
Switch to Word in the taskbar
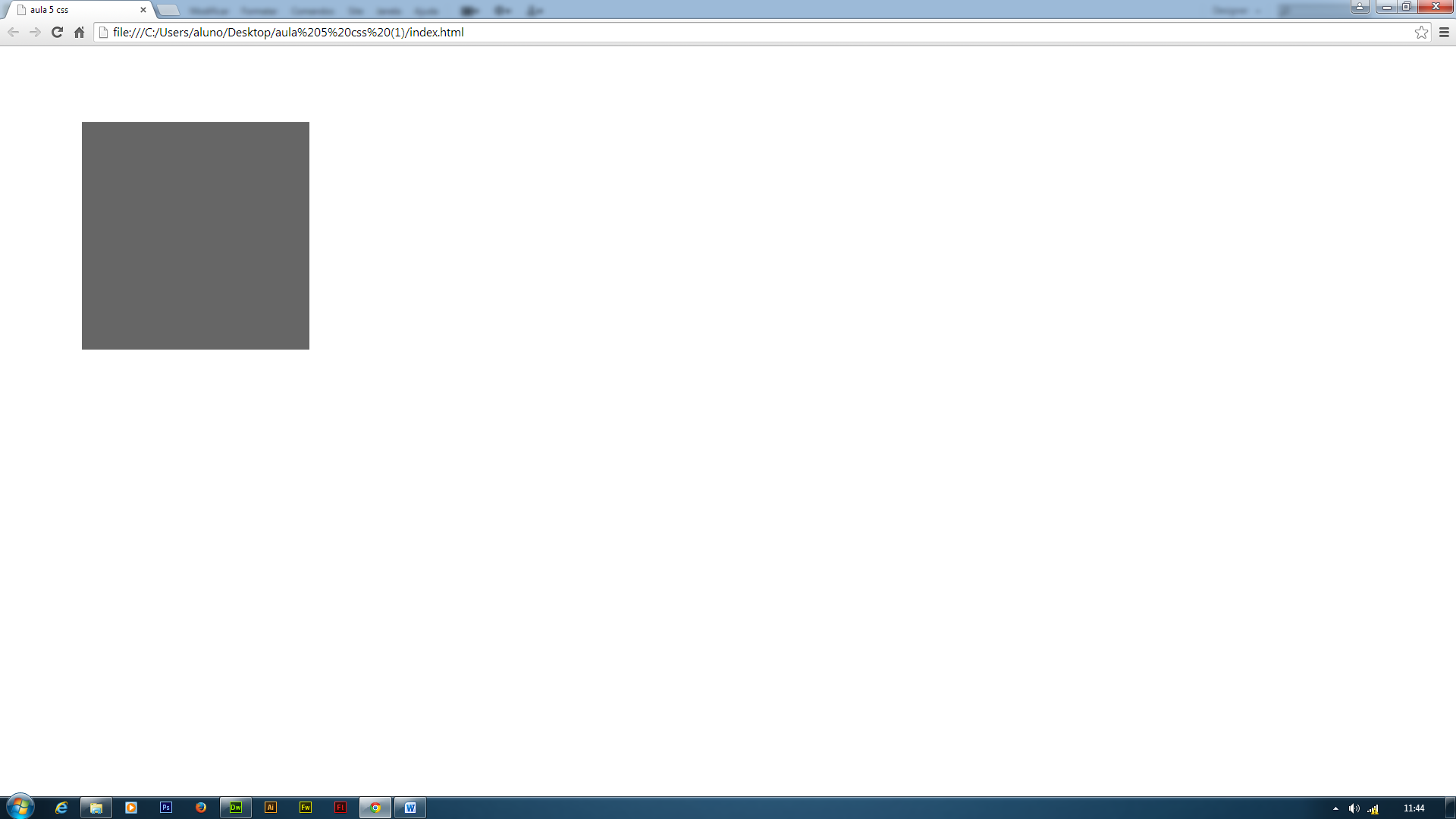[410, 808]
